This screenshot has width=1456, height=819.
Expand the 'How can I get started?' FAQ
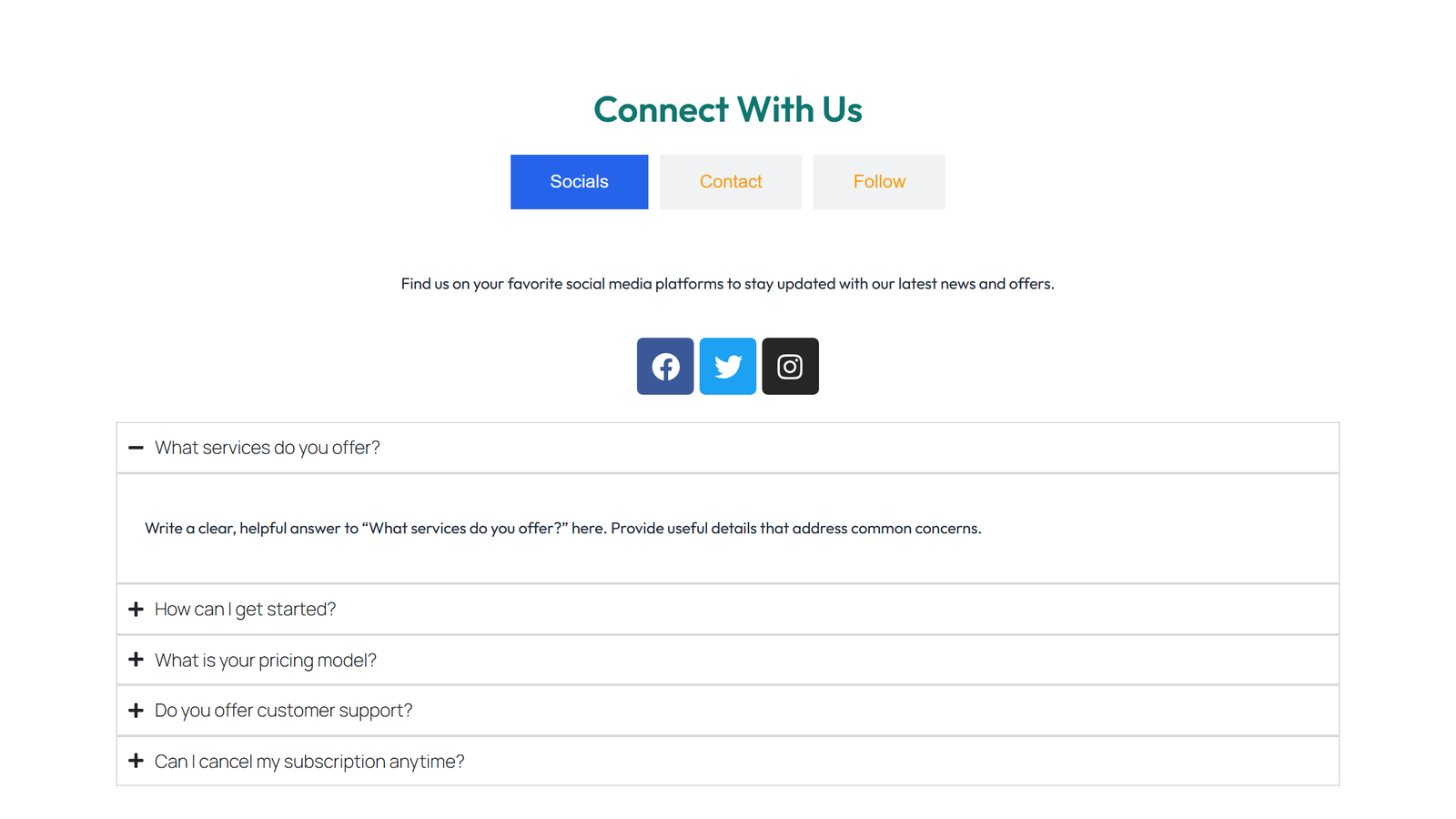[x=245, y=609]
